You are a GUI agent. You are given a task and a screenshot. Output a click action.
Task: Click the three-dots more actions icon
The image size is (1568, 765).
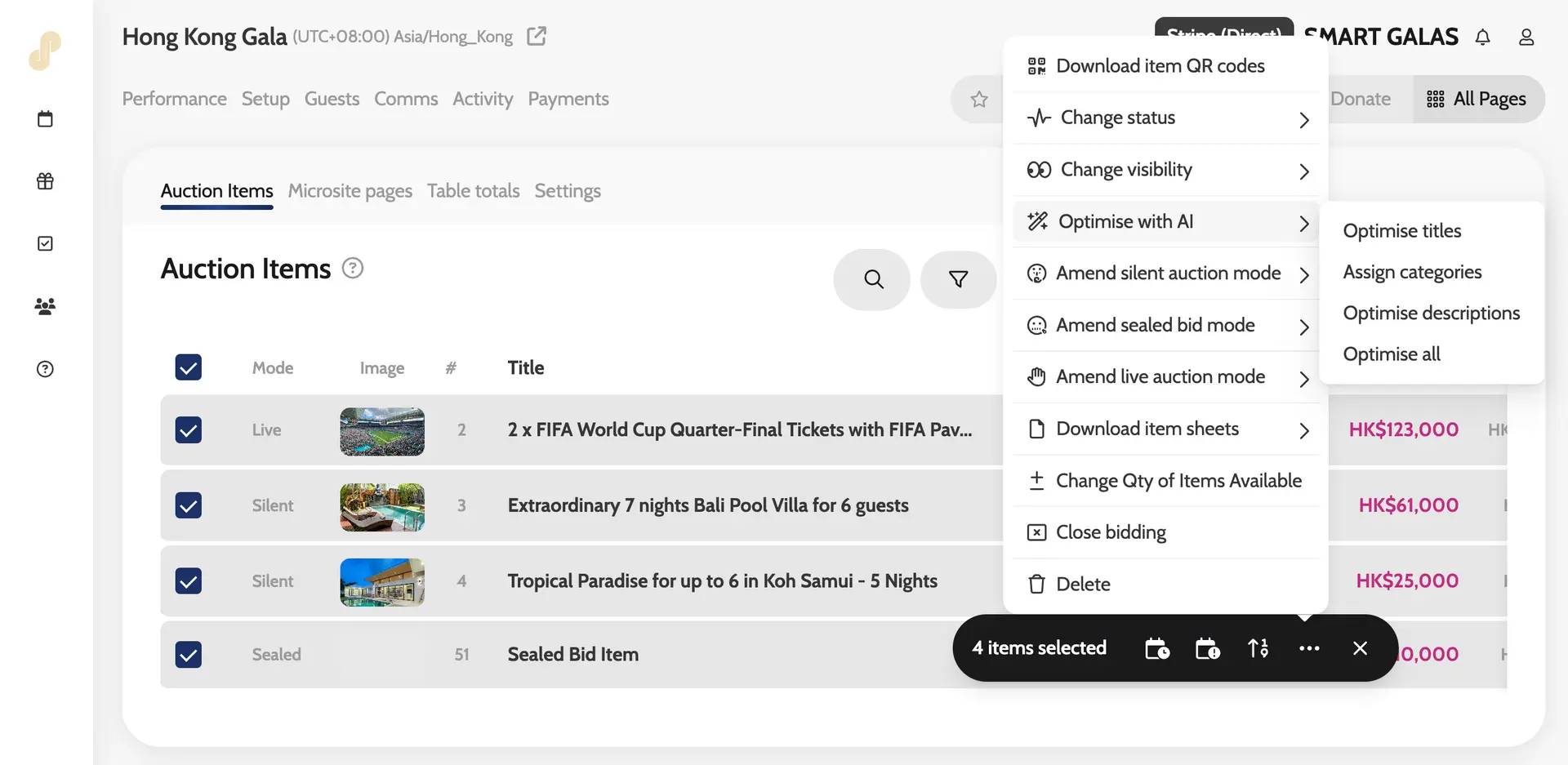pyautogui.click(x=1308, y=648)
